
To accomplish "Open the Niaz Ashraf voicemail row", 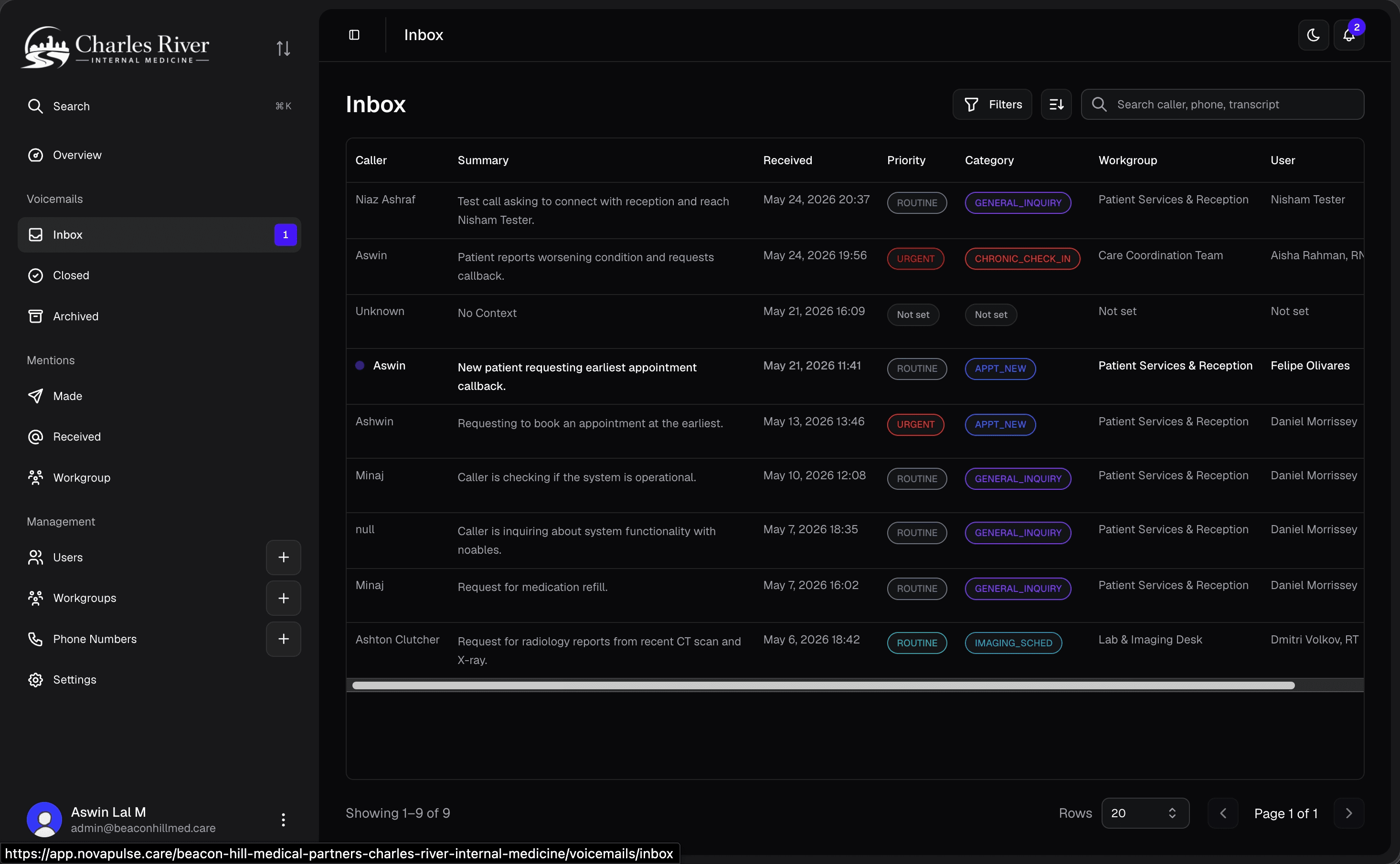I will click(855, 211).
